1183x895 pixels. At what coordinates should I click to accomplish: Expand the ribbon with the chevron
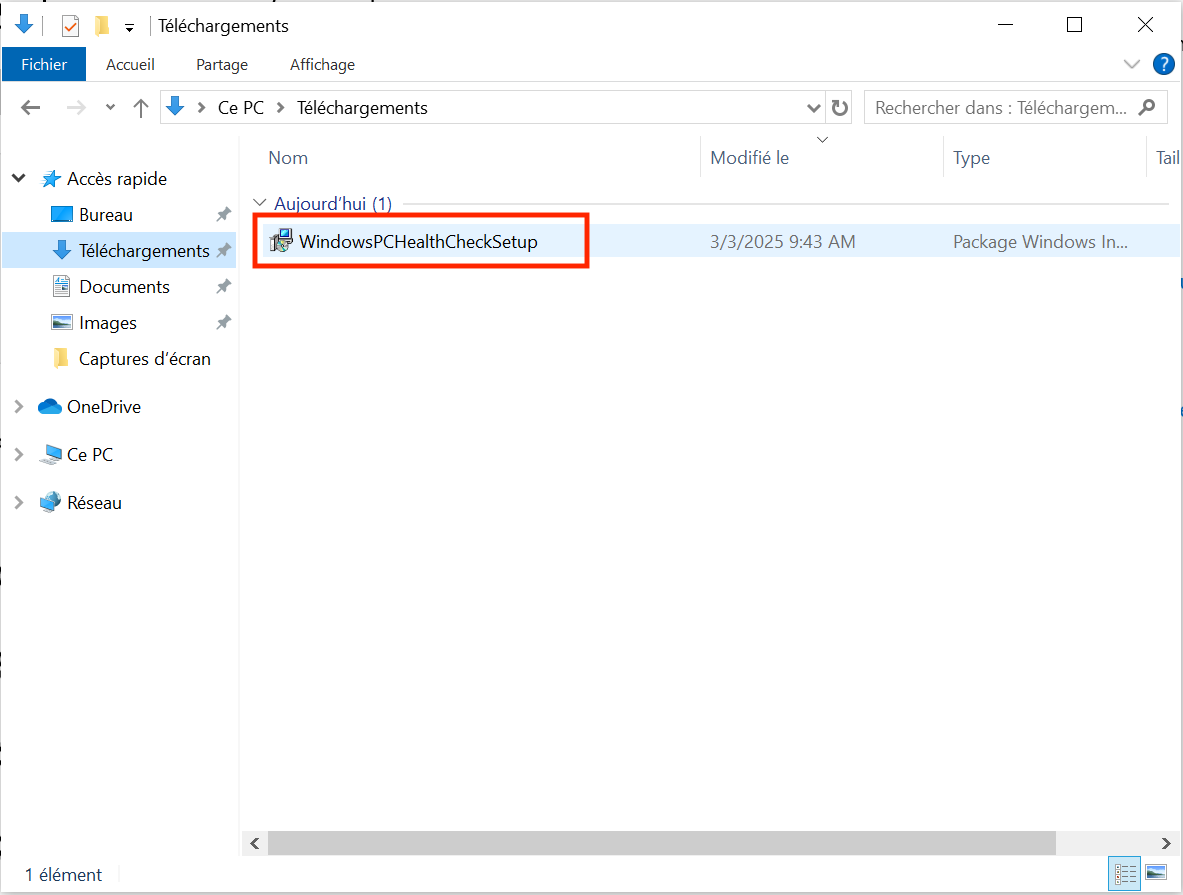[x=1132, y=64]
